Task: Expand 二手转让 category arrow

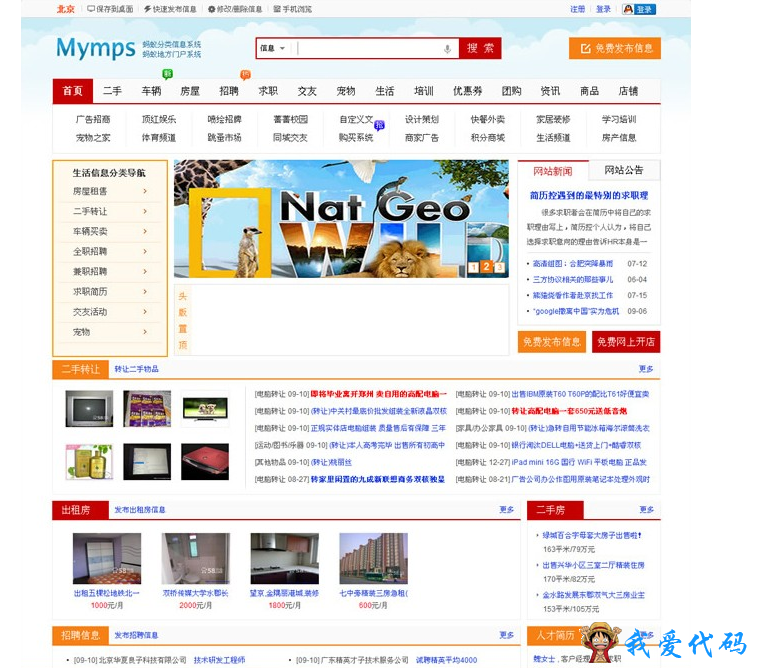Action: [x=145, y=211]
